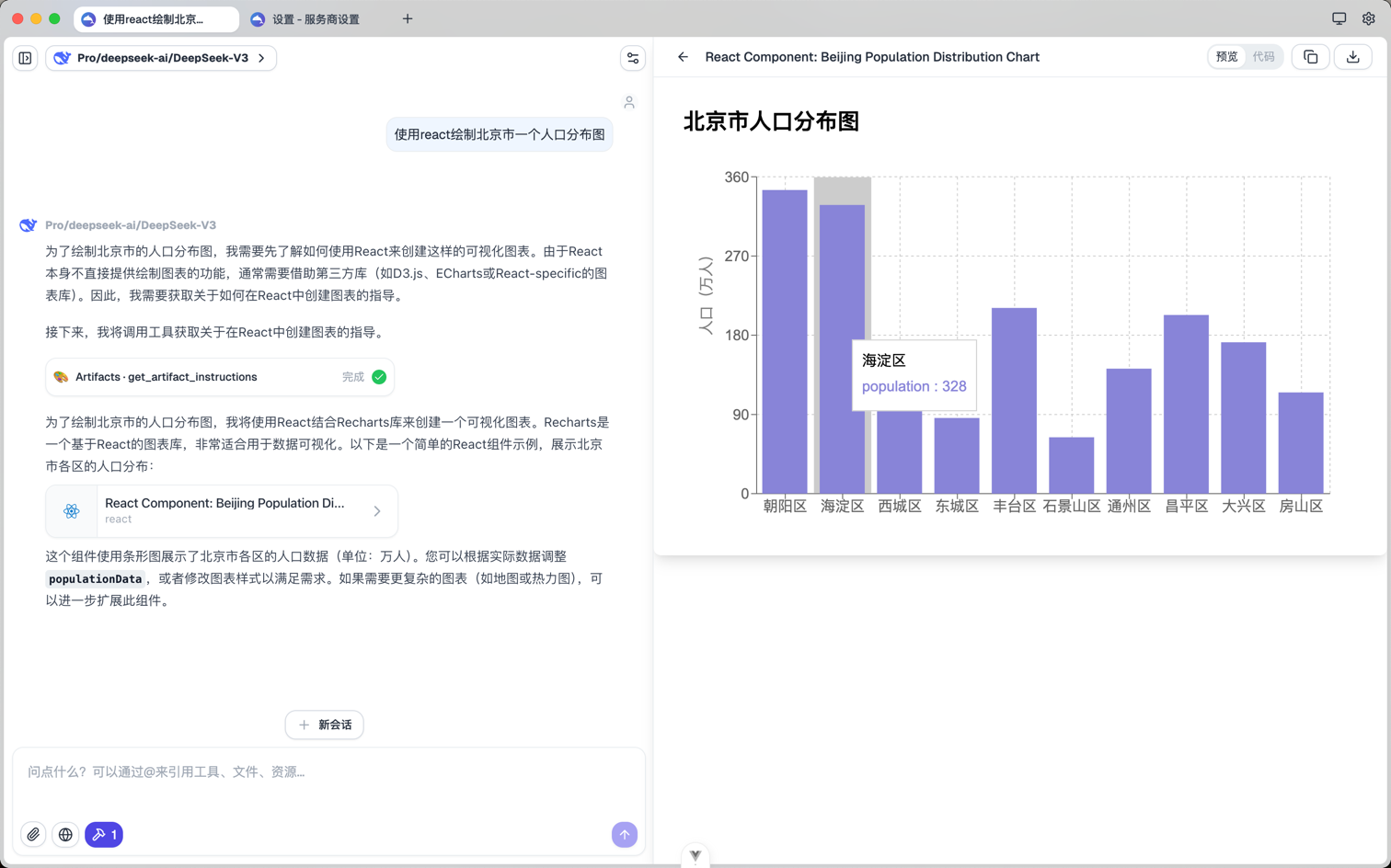The height and width of the screenshot is (868, 1391).
Task: Click the 东城区 bar in the chart
Action: click(957, 455)
